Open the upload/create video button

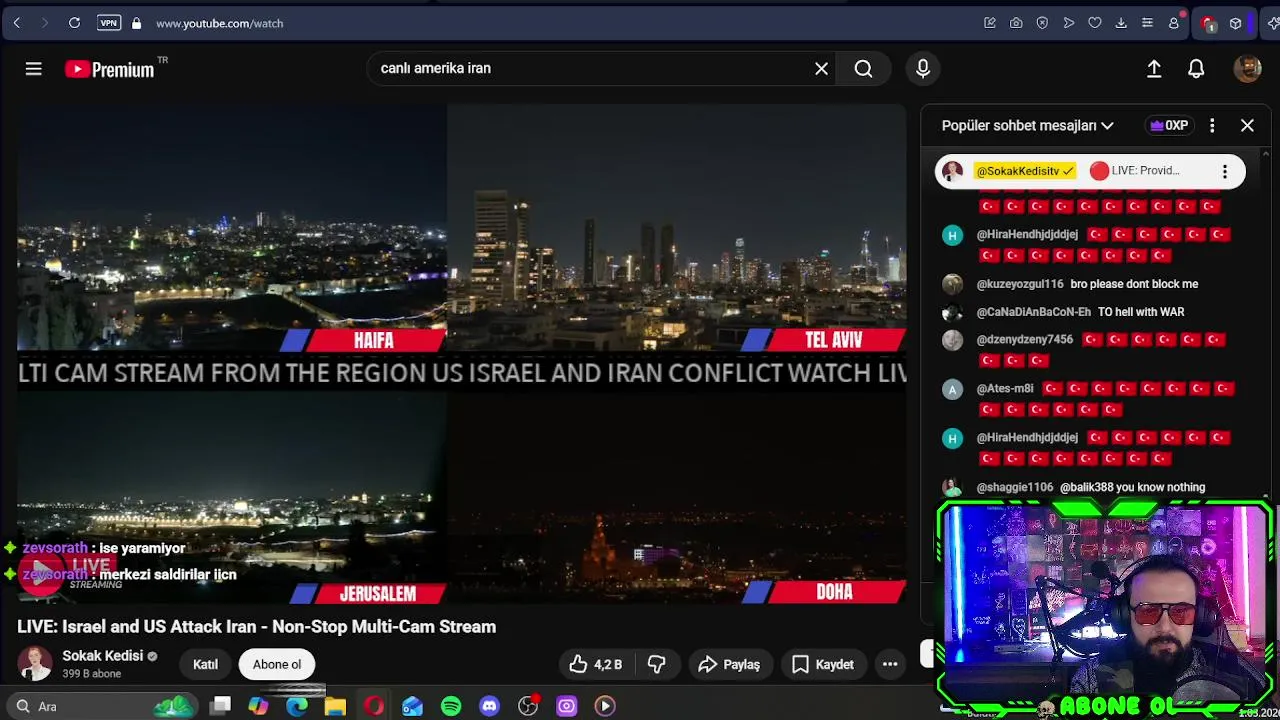[1154, 68]
